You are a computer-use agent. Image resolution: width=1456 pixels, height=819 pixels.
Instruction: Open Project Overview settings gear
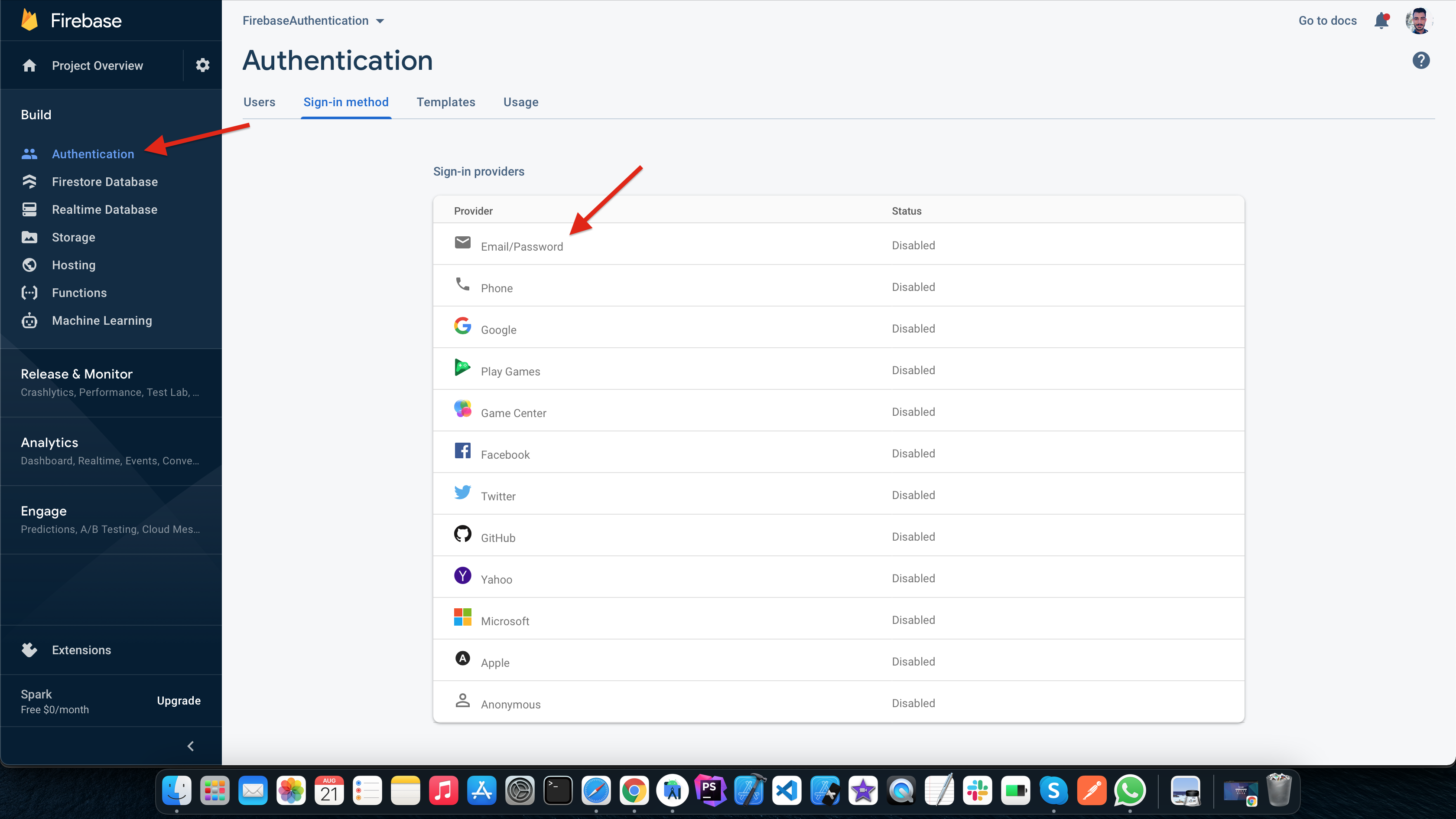click(200, 66)
